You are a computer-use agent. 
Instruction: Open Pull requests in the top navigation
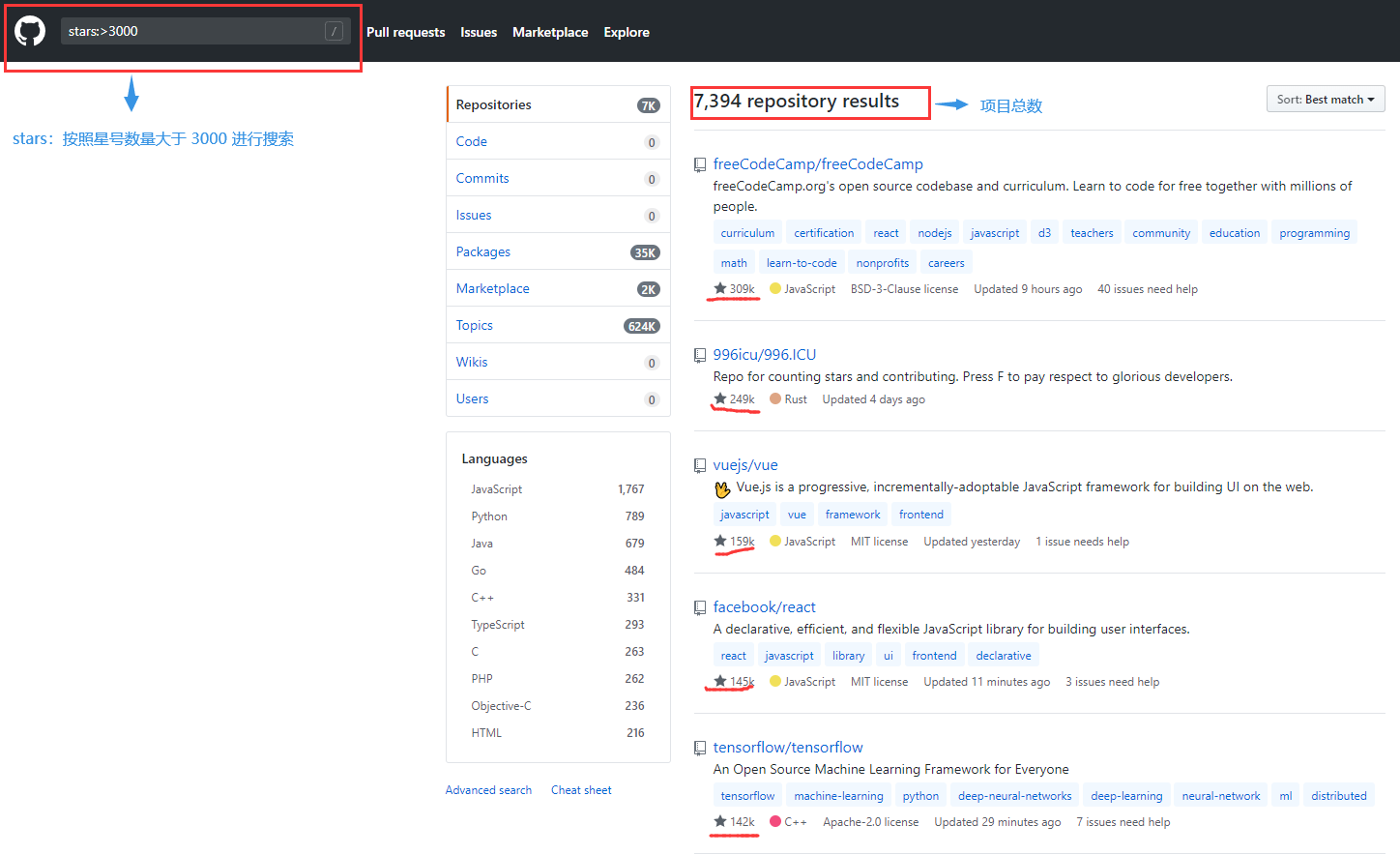coord(406,32)
